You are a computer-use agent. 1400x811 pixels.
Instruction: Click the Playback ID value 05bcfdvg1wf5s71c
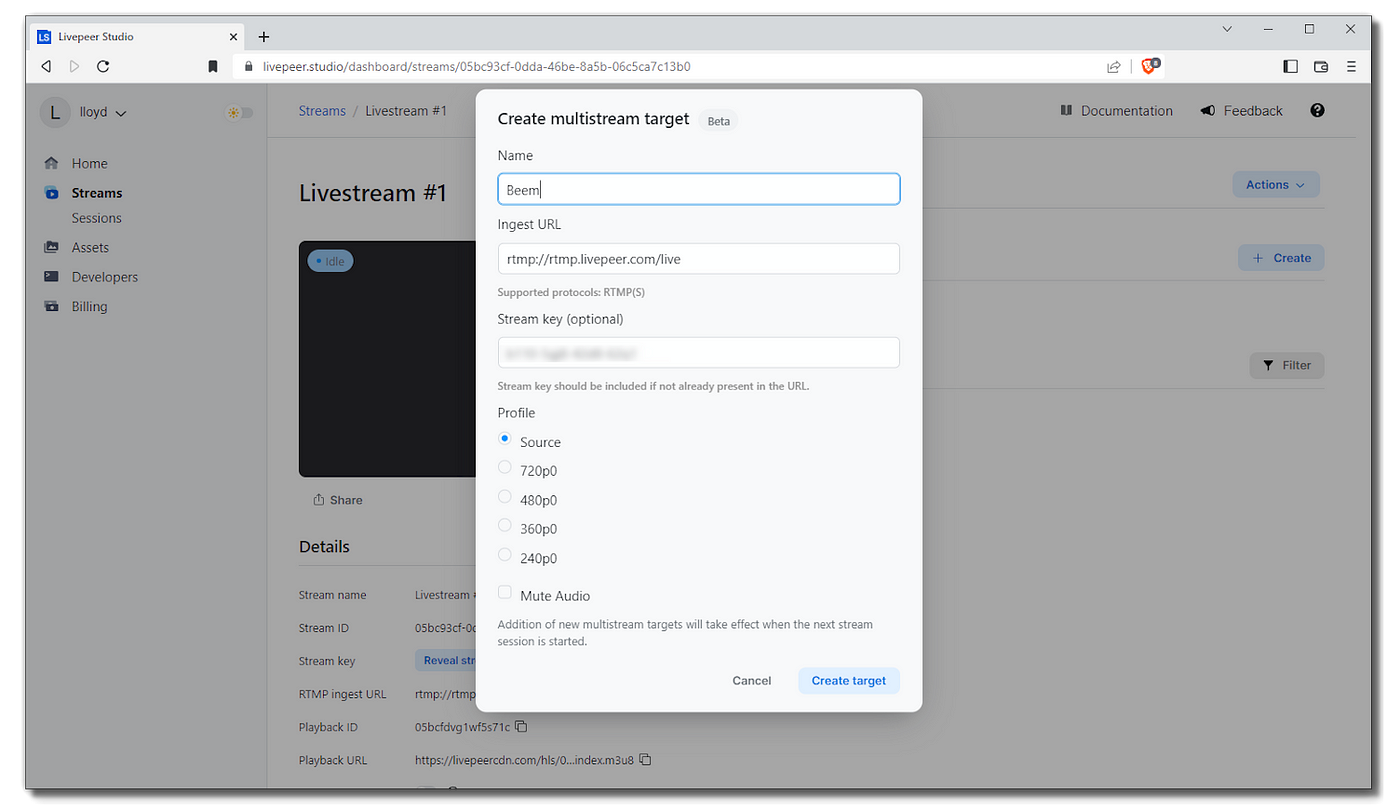pos(462,727)
